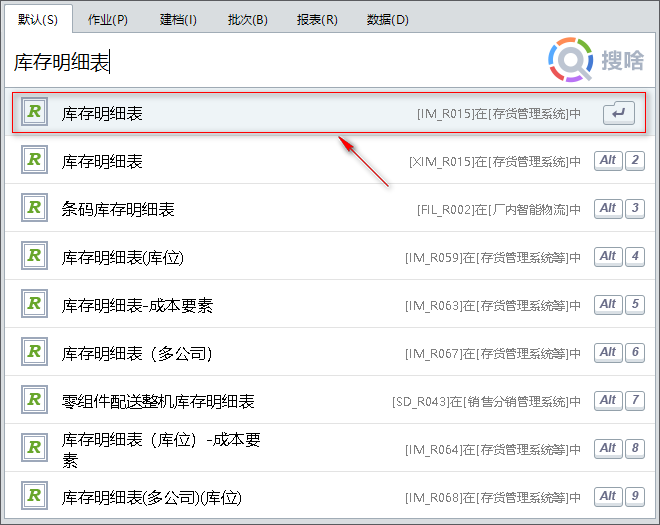This screenshot has width=660, height=525.
Task: Click the [IM_R063]在[存货管理系统等]中 label
Action: tap(493, 305)
